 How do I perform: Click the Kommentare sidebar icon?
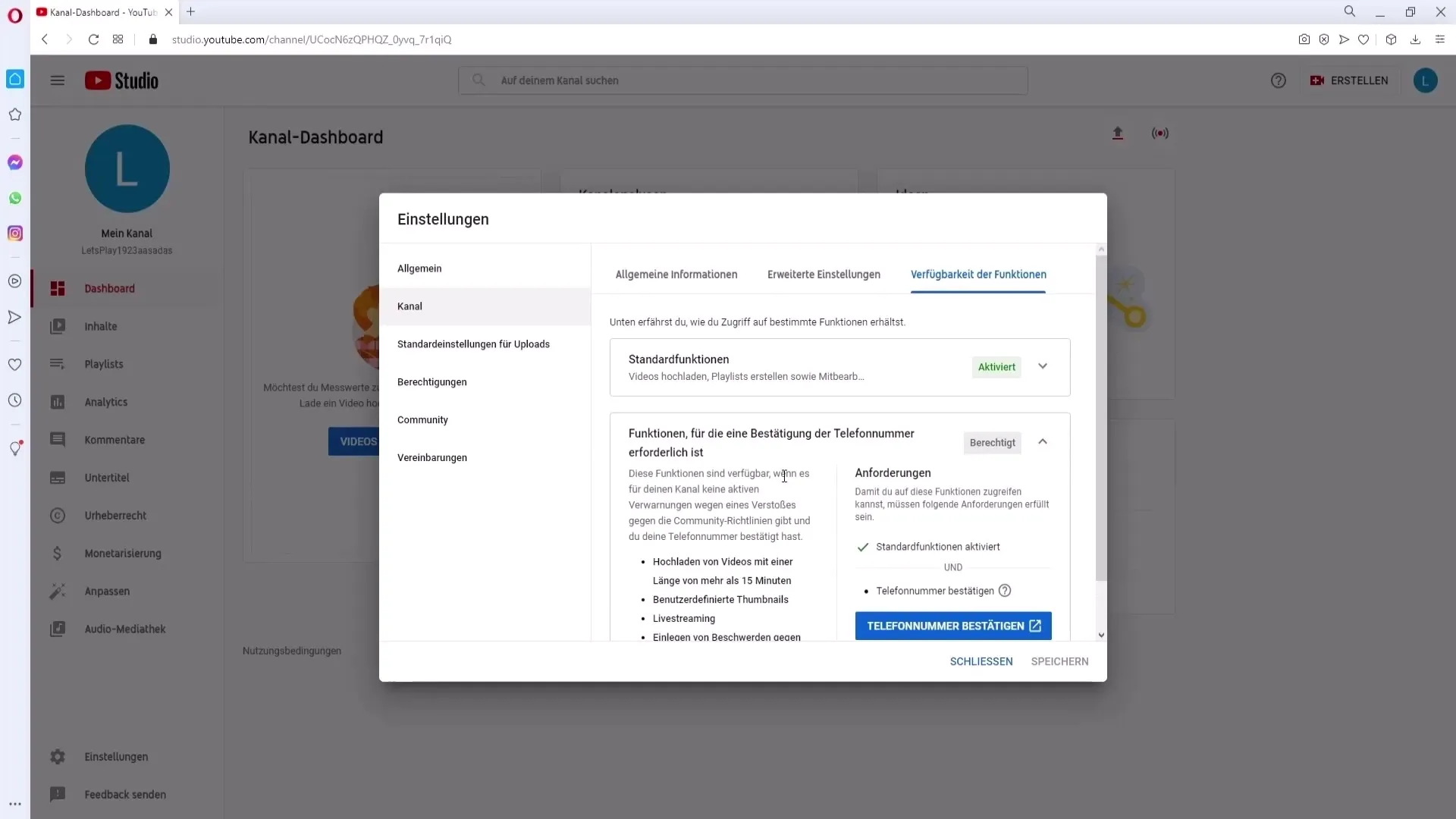click(x=57, y=439)
